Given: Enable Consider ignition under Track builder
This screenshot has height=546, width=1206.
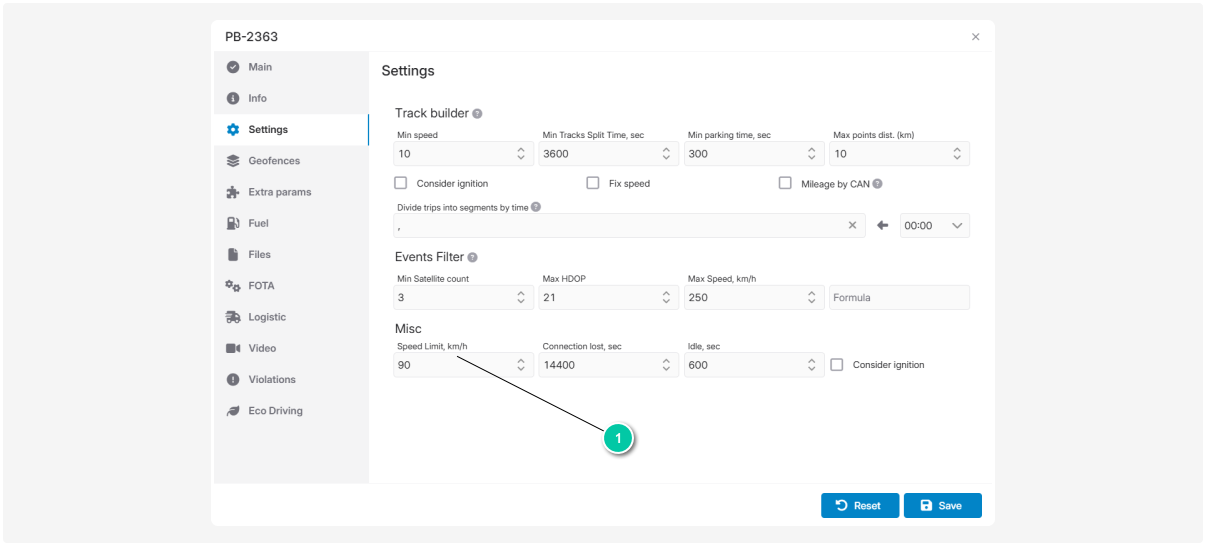Looking at the screenshot, I should [x=401, y=184].
